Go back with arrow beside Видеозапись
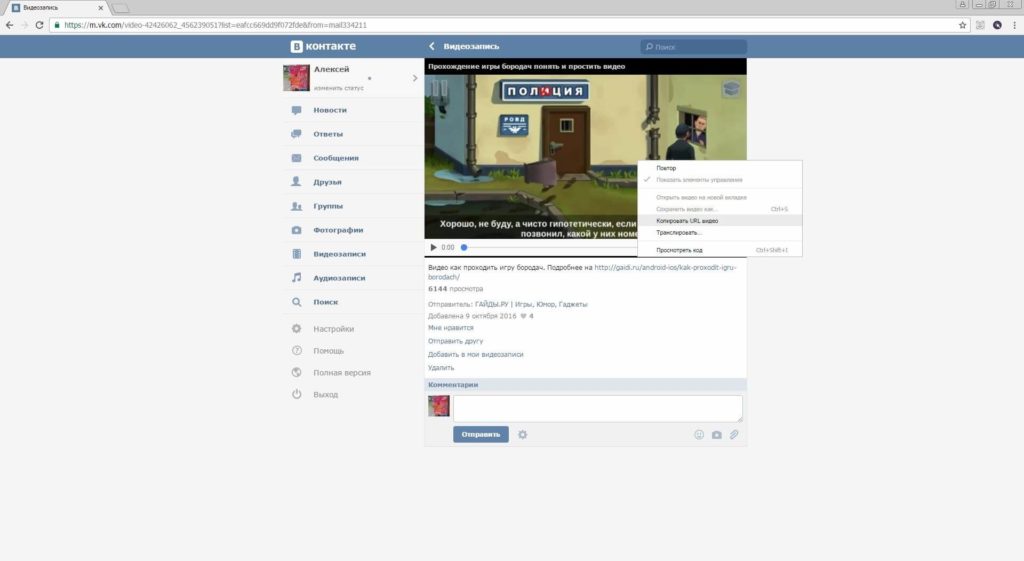 coord(432,46)
